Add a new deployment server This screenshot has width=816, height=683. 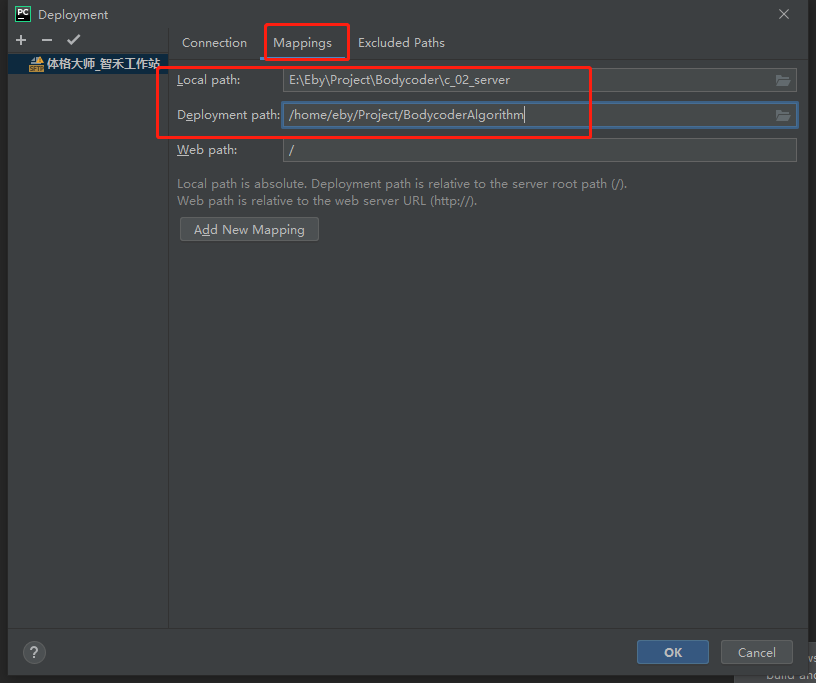pos(19,40)
